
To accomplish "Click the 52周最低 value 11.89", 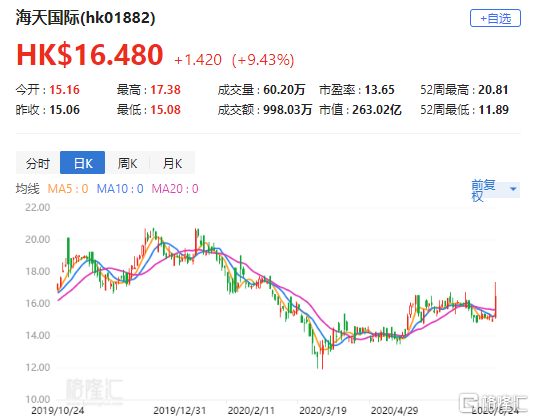I will pyautogui.click(x=493, y=110).
